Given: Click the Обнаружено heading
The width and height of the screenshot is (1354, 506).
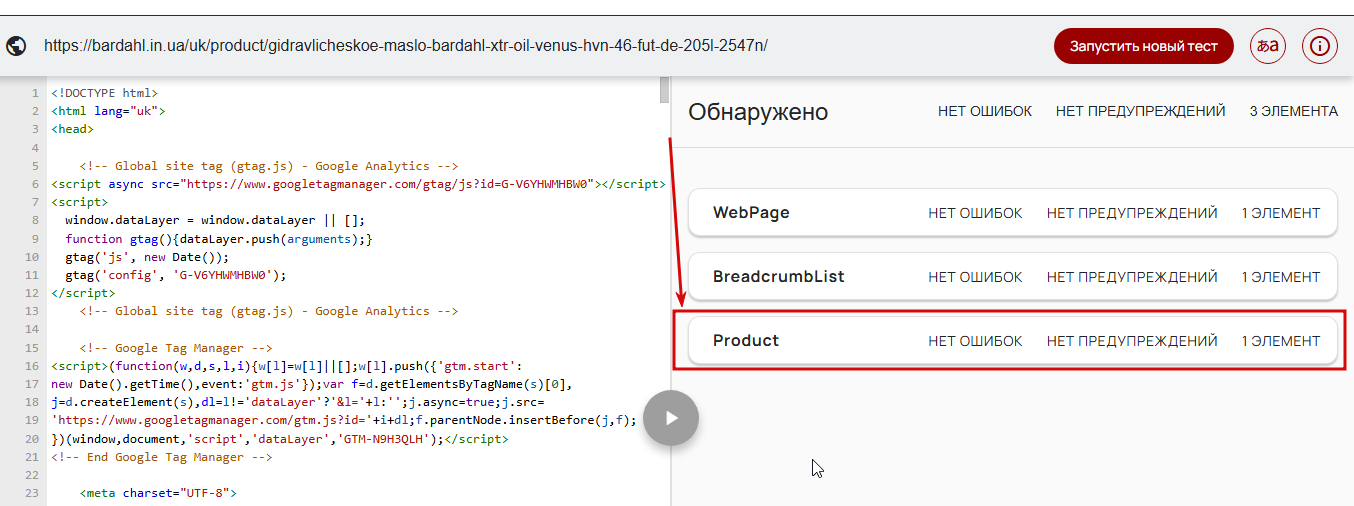Looking at the screenshot, I should (x=758, y=112).
